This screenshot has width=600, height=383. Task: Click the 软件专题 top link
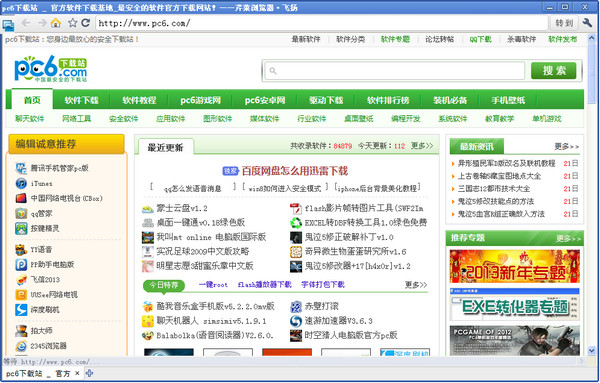click(x=395, y=39)
